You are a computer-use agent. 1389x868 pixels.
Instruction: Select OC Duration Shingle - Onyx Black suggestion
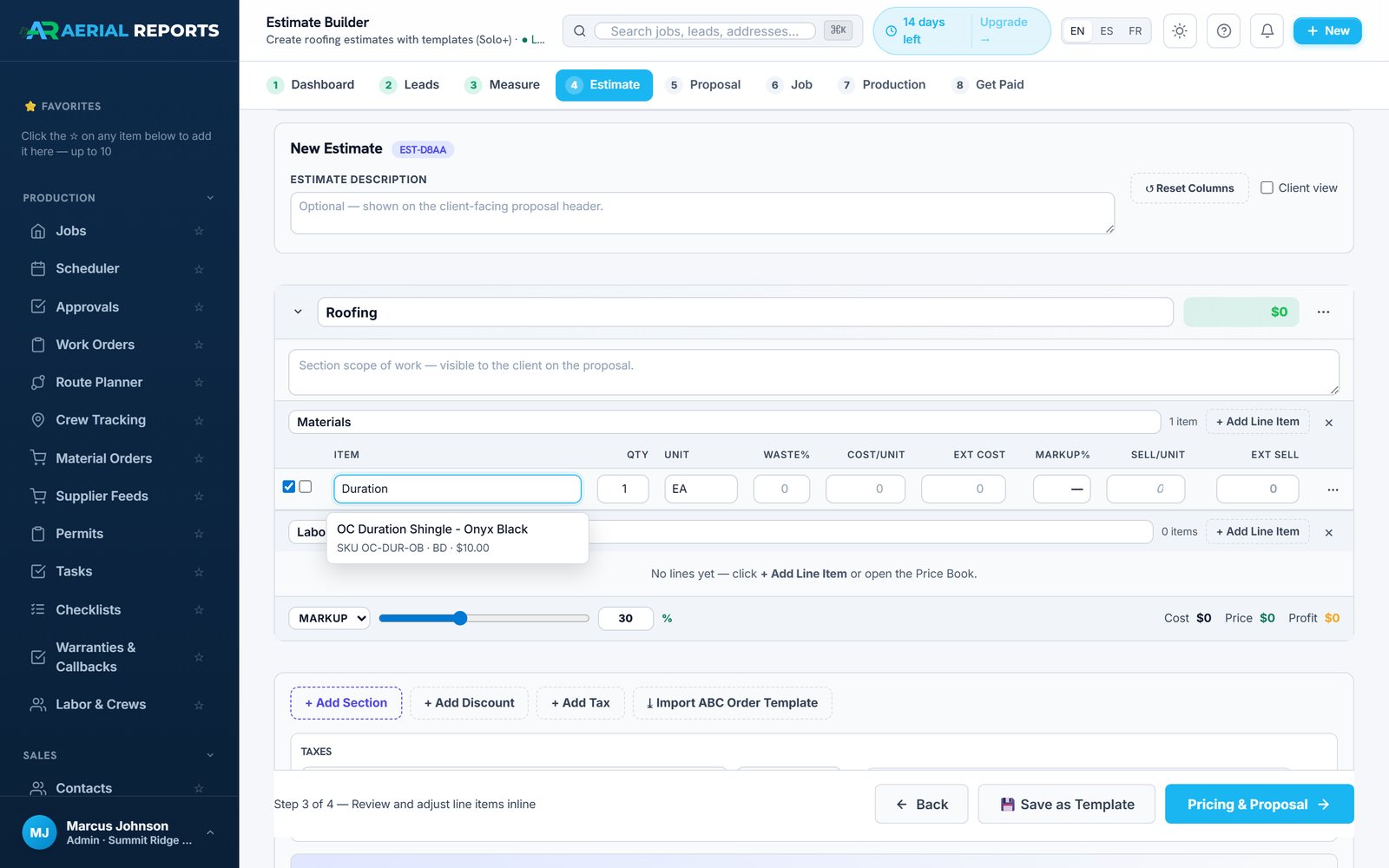(x=458, y=538)
